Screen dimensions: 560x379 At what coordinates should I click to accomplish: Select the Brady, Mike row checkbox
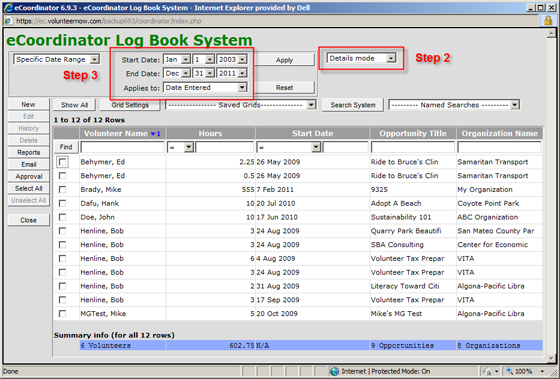tap(62, 190)
